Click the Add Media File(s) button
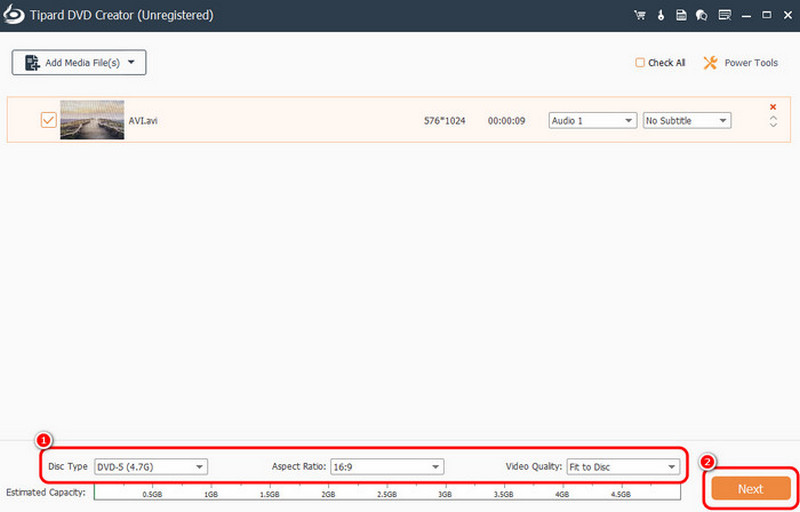 79,63
